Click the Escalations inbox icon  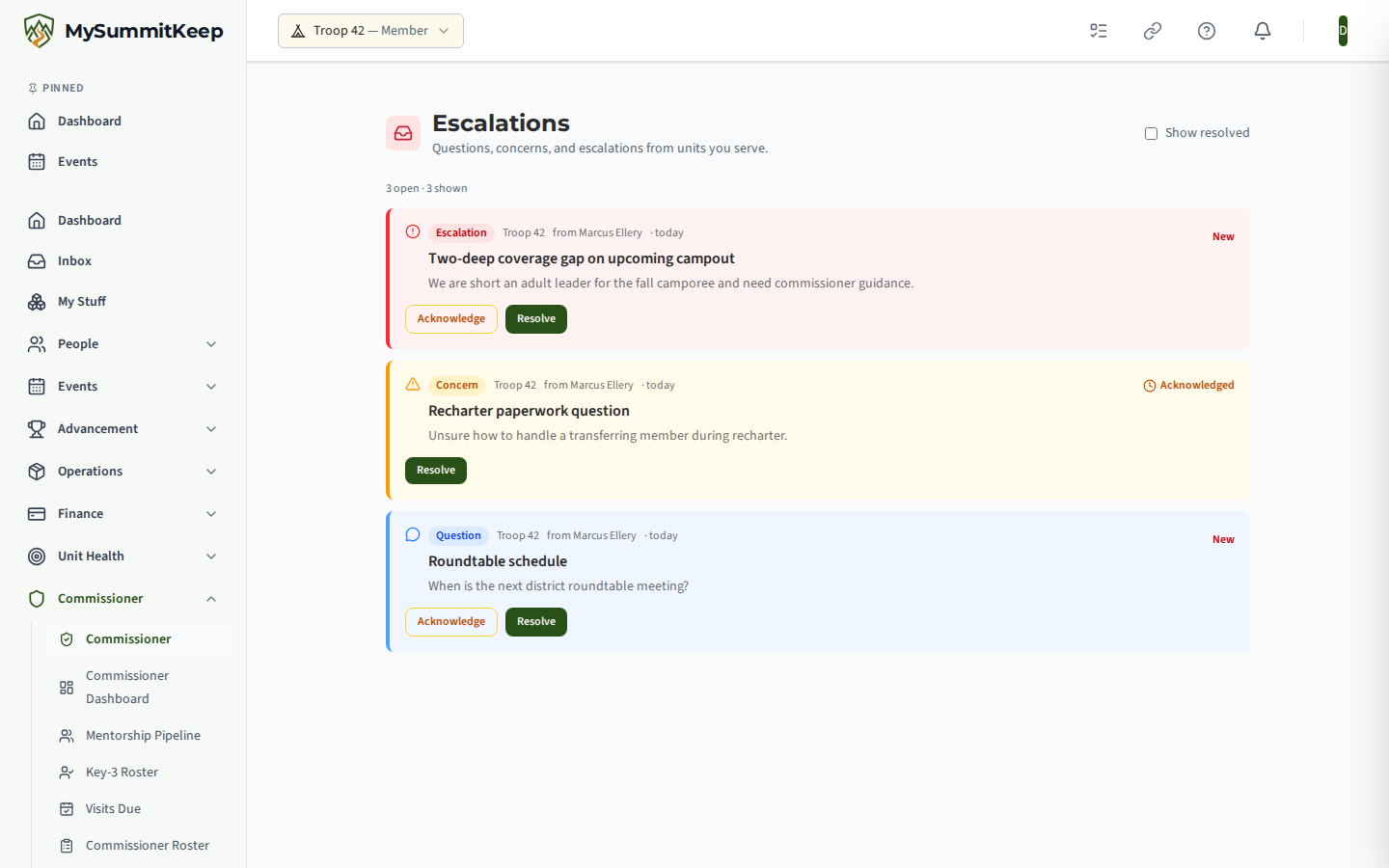(403, 133)
